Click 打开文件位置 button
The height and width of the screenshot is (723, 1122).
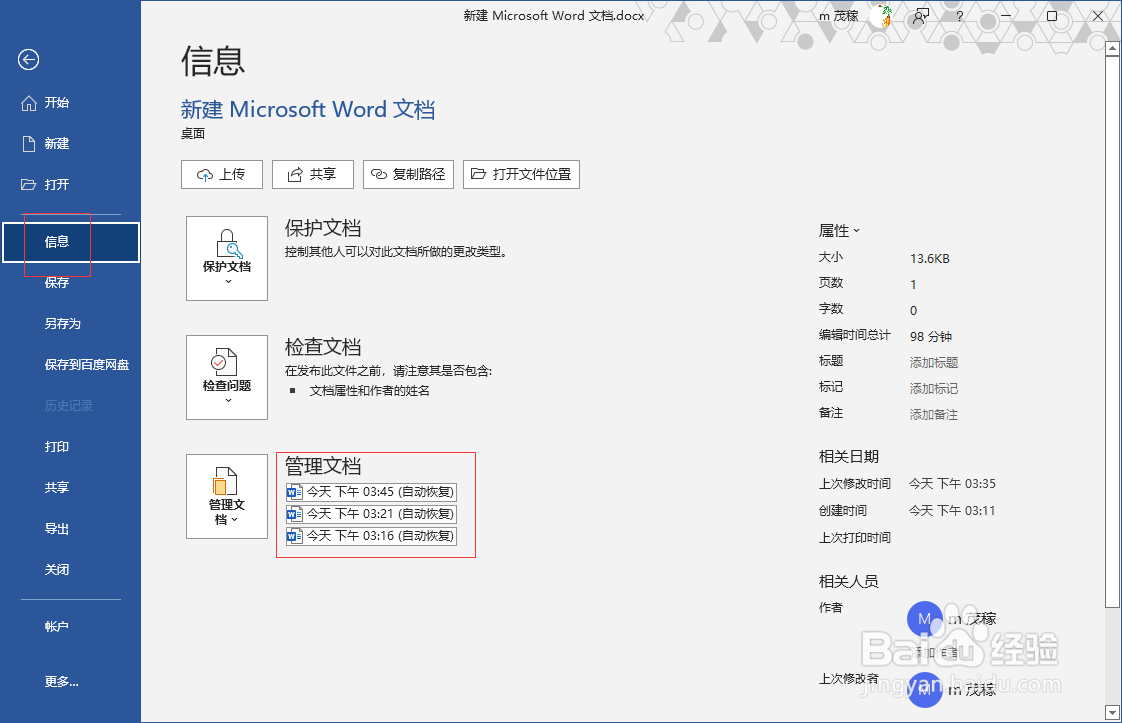coord(521,175)
